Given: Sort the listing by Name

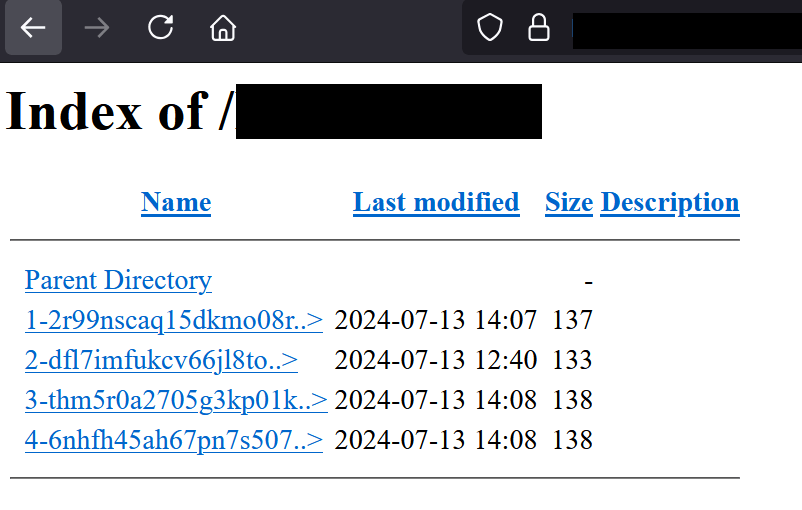Looking at the screenshot, I should coord(176,202).
